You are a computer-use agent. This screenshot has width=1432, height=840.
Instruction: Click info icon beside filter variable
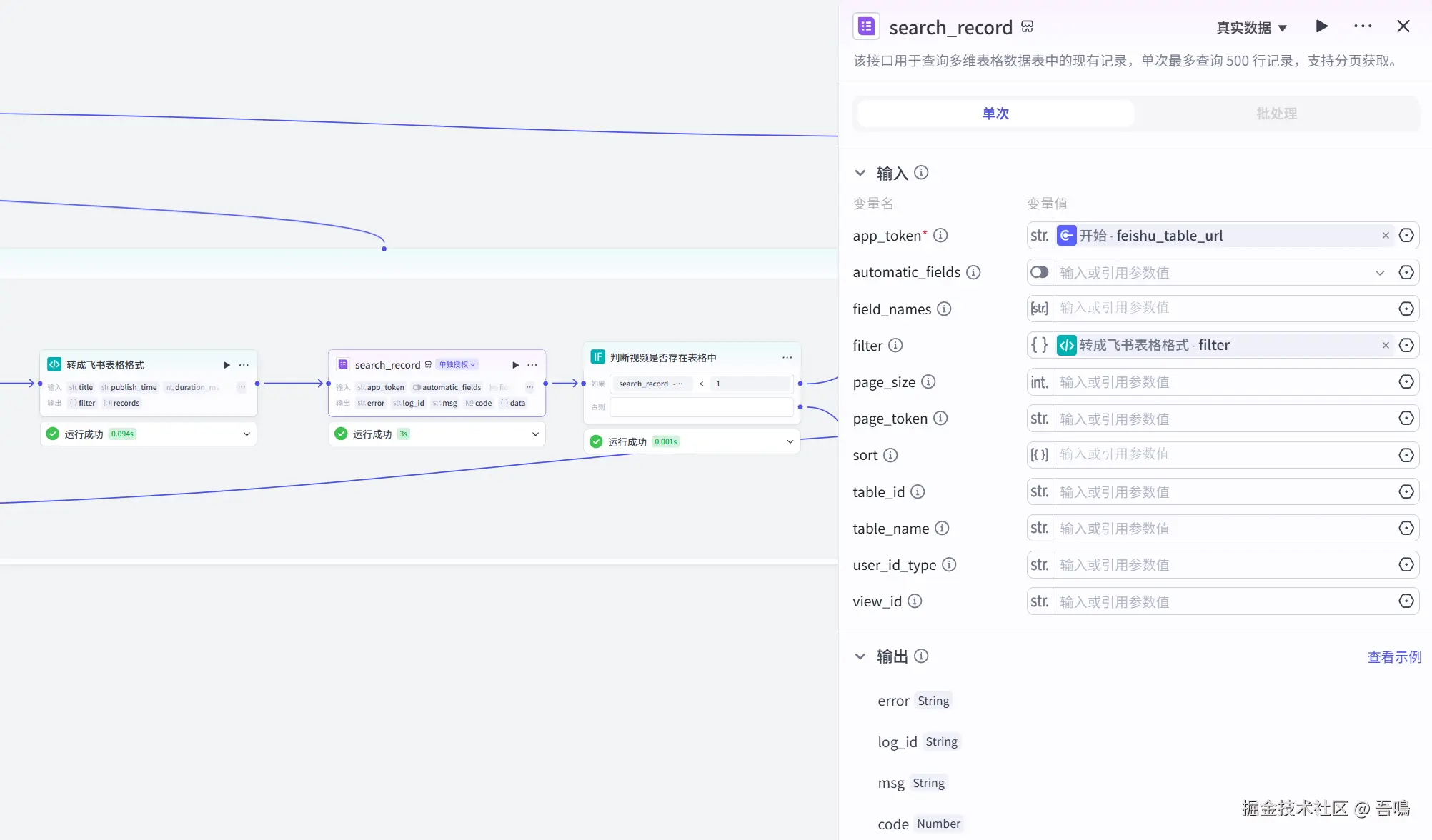click(895, 346)
